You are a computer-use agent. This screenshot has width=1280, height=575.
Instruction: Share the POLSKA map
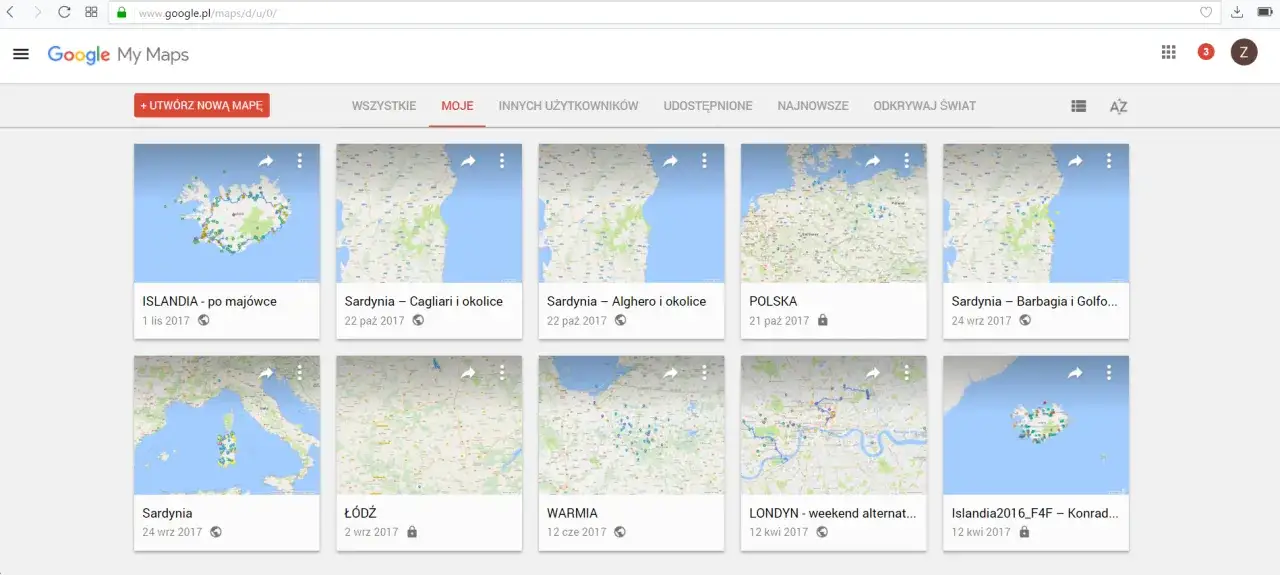coord(873,161)
